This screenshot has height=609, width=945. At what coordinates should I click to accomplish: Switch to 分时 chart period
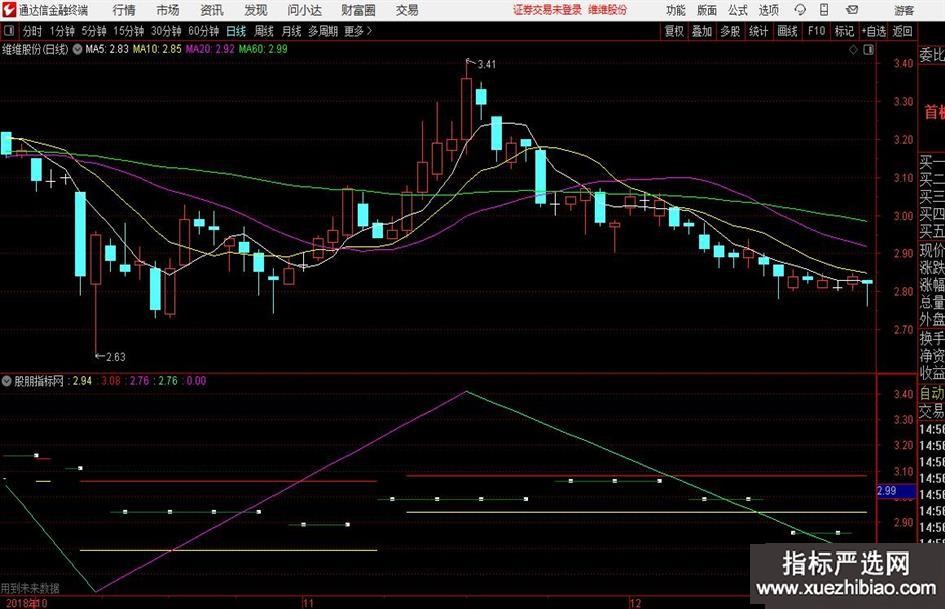coord(32,31)
